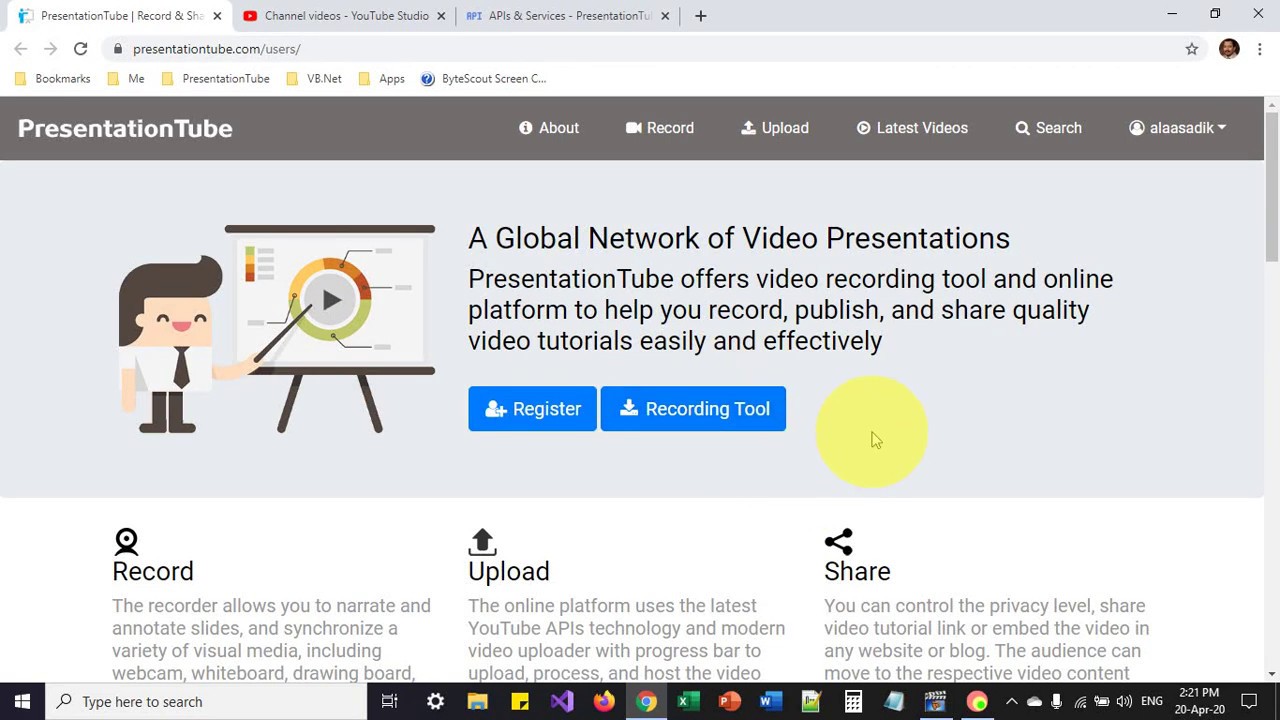Viewport: 1280px width, 720px height.
Task: Close the PresentationTube browser tab
Action: coord(217,16)
